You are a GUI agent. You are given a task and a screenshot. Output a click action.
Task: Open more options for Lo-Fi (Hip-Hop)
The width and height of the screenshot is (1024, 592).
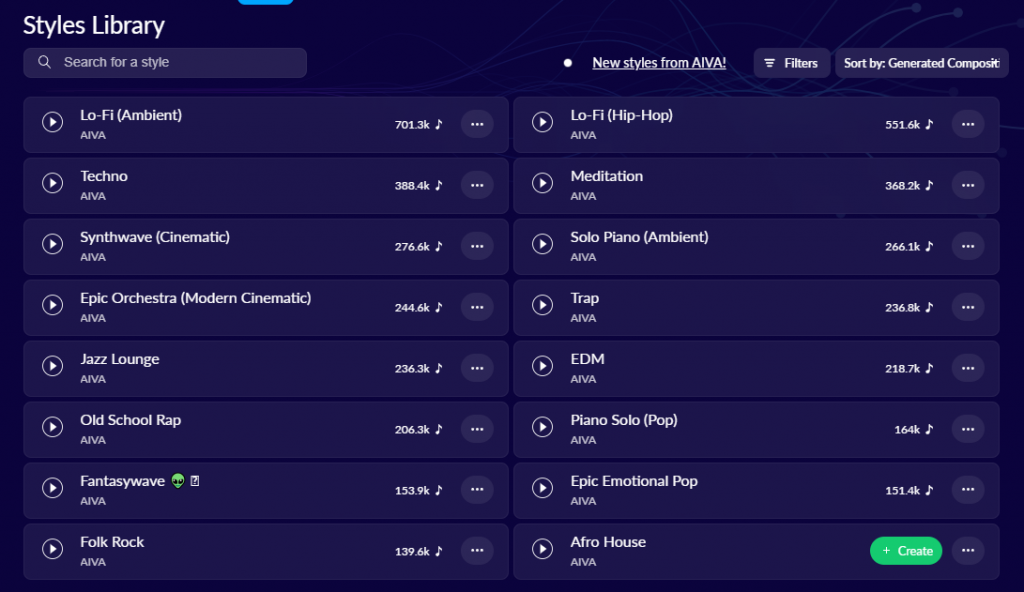[x=968, y=124]
